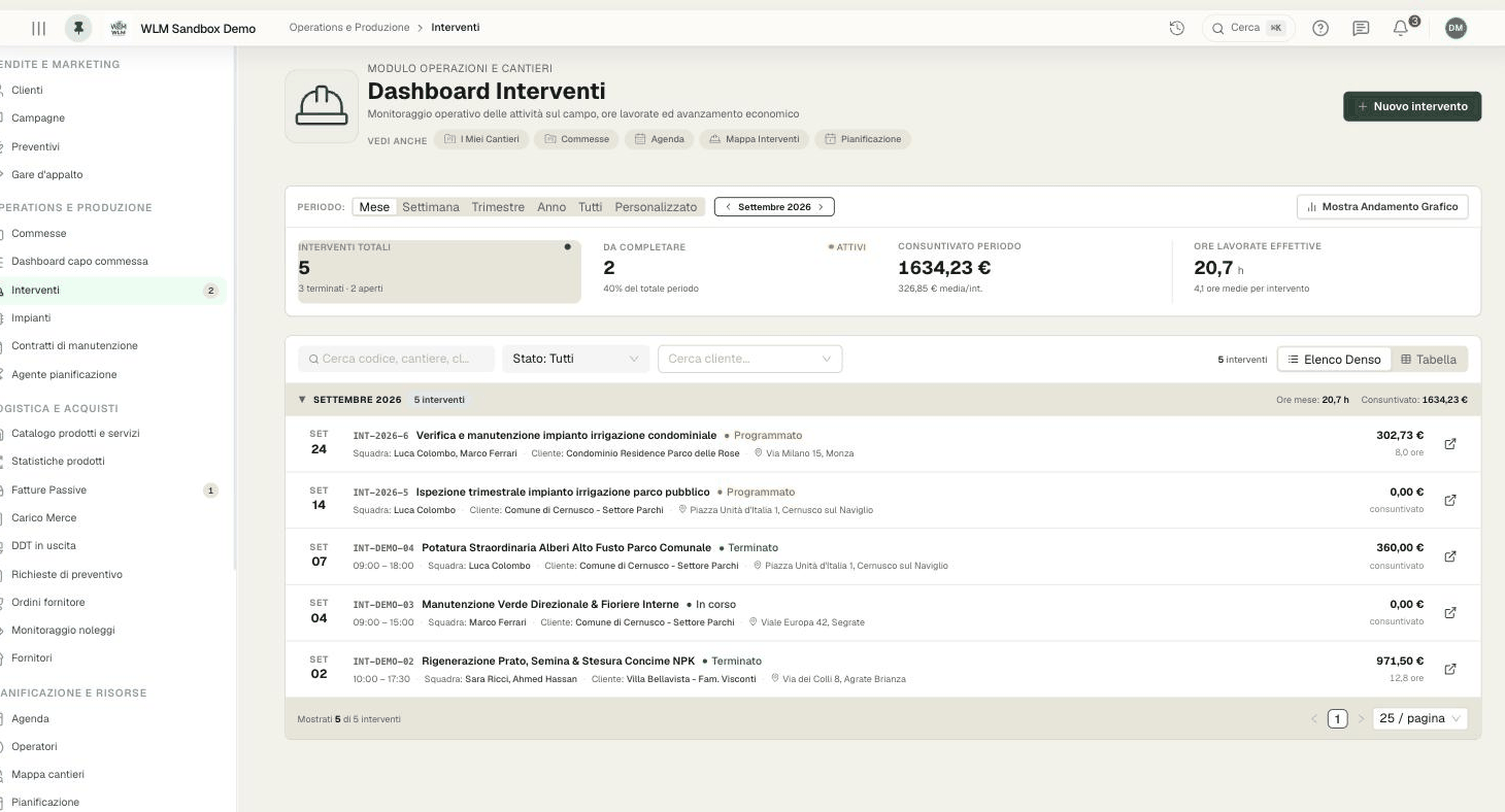Open the Mappa Interventi shortcut
Viewport: 1505px width, 812px height.
point(754,140)
